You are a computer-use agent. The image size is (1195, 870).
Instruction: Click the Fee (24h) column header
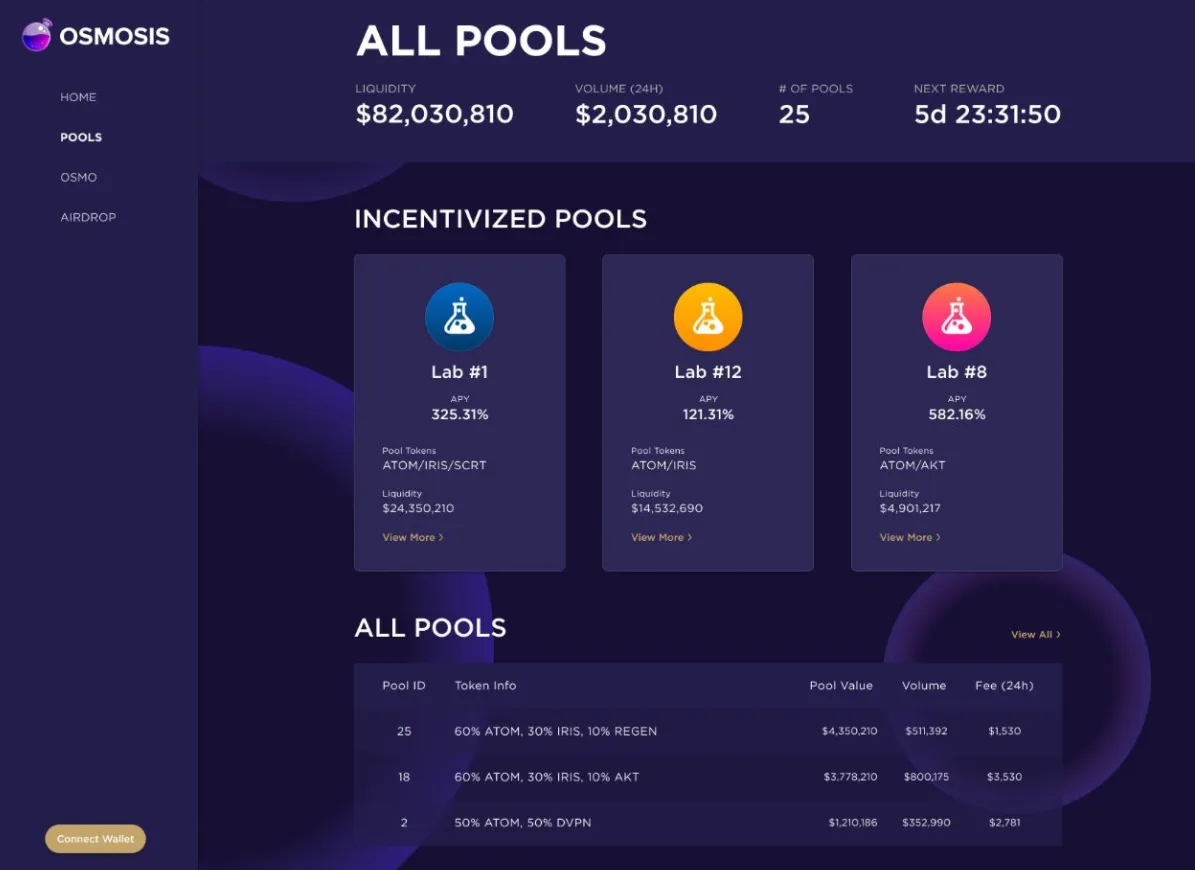pos(1004,685)
